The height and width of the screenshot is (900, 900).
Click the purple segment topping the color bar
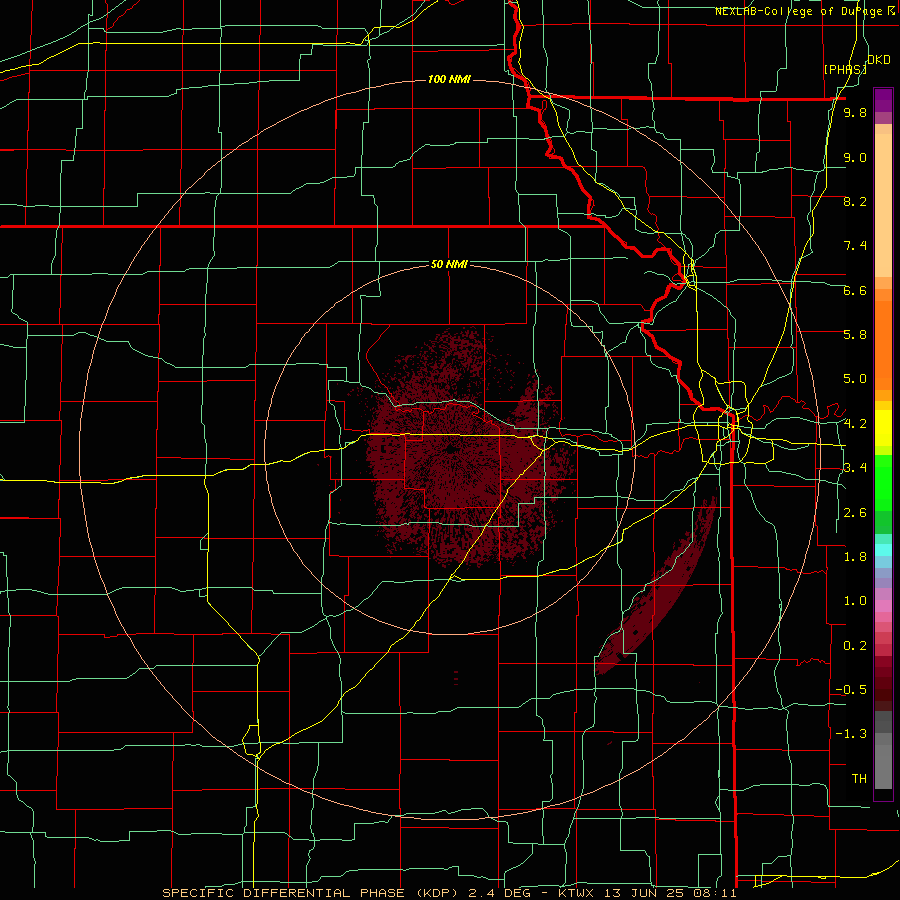[883, 100]
